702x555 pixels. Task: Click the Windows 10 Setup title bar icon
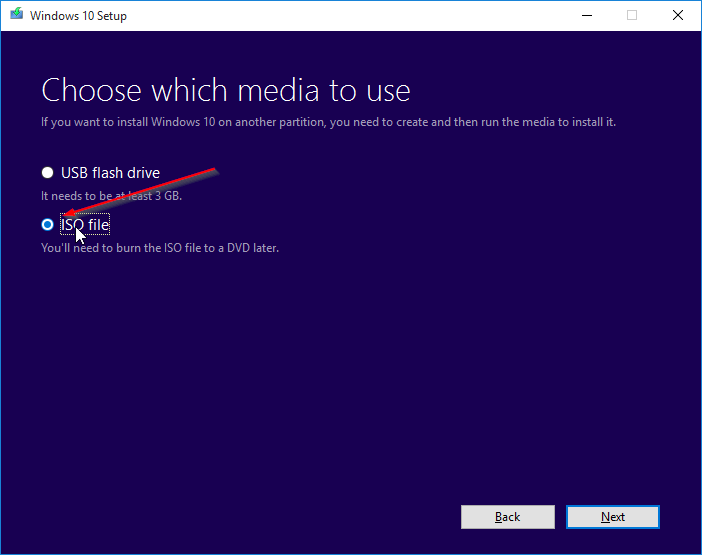click(x=17, y=15)
